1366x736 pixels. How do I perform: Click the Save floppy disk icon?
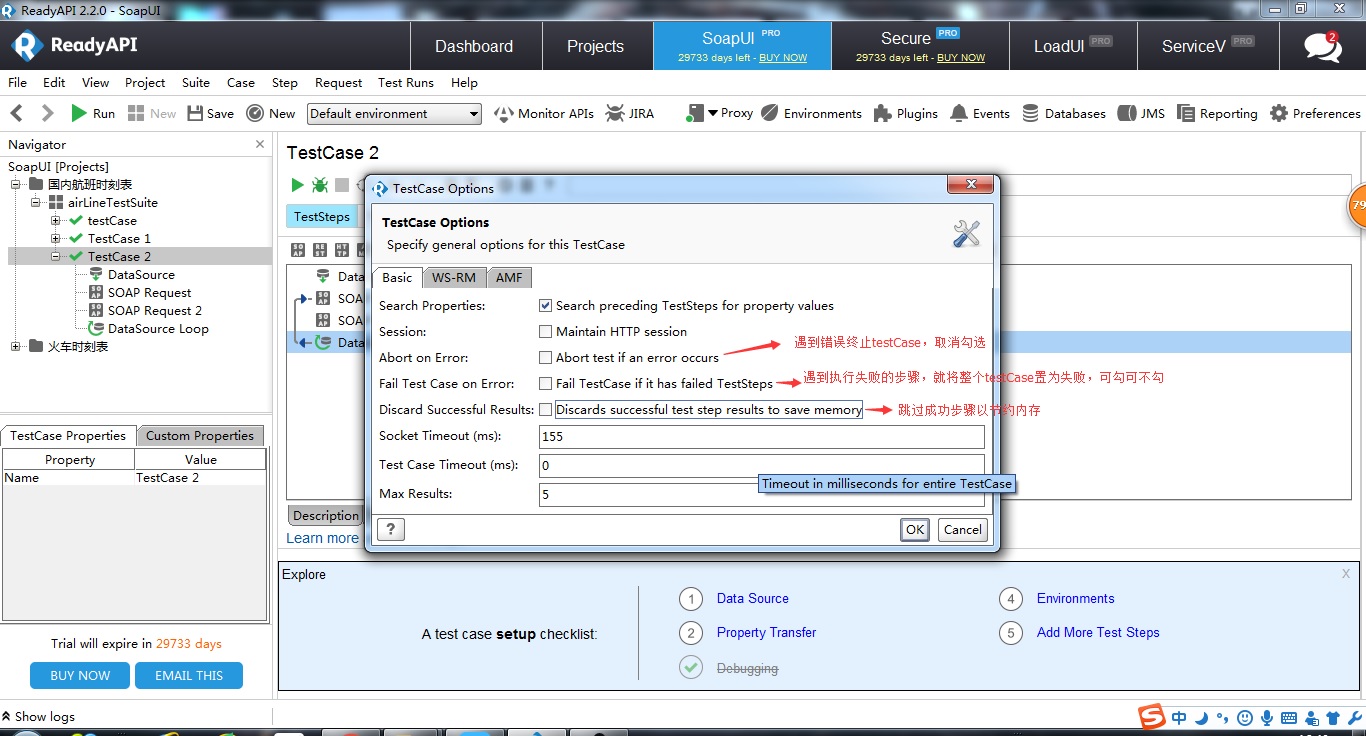point(195,114)
